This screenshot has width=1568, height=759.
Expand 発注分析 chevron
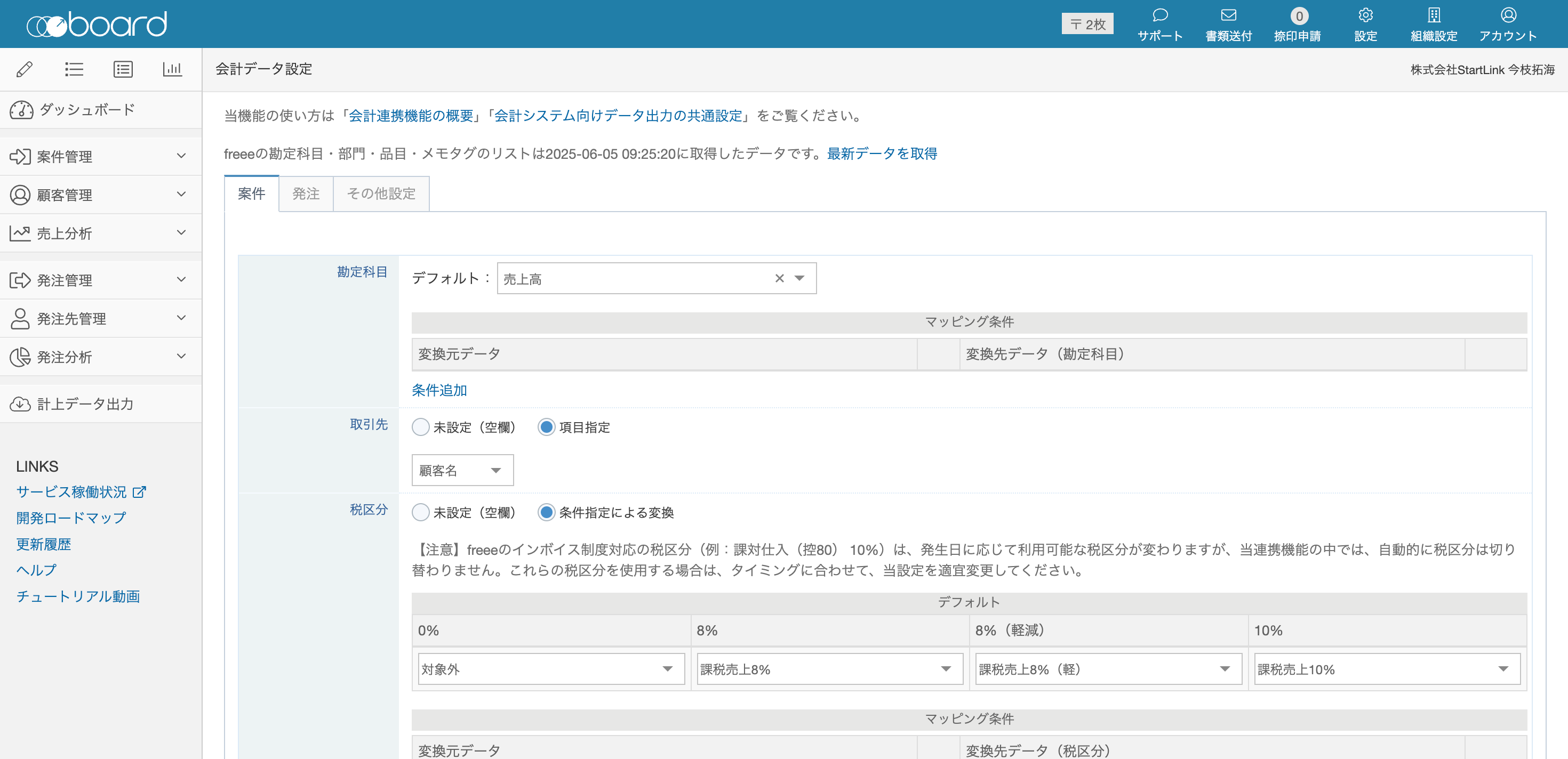(x=181, y=357)
